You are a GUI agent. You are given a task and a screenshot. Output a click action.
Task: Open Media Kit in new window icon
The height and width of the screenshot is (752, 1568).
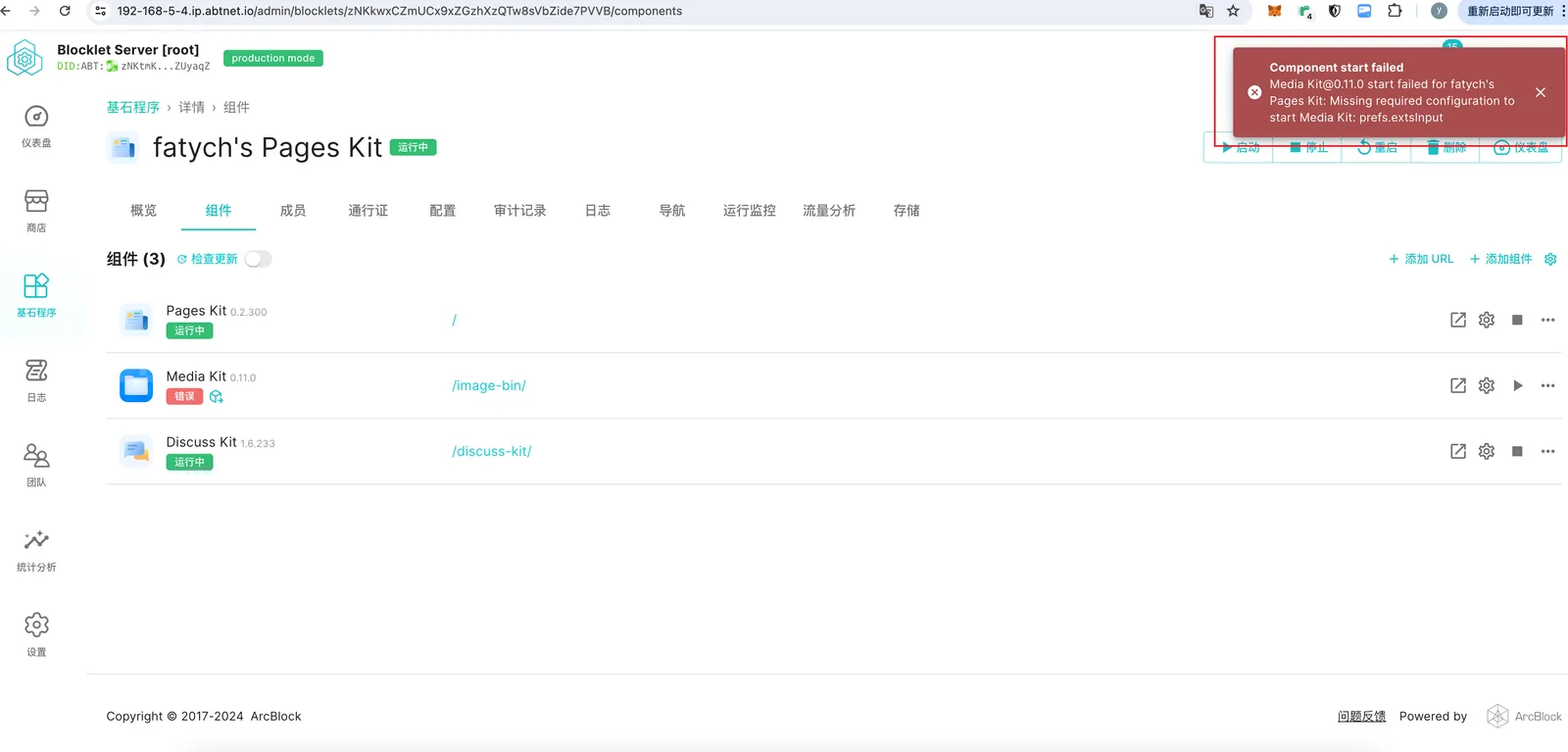point(1458,385)
